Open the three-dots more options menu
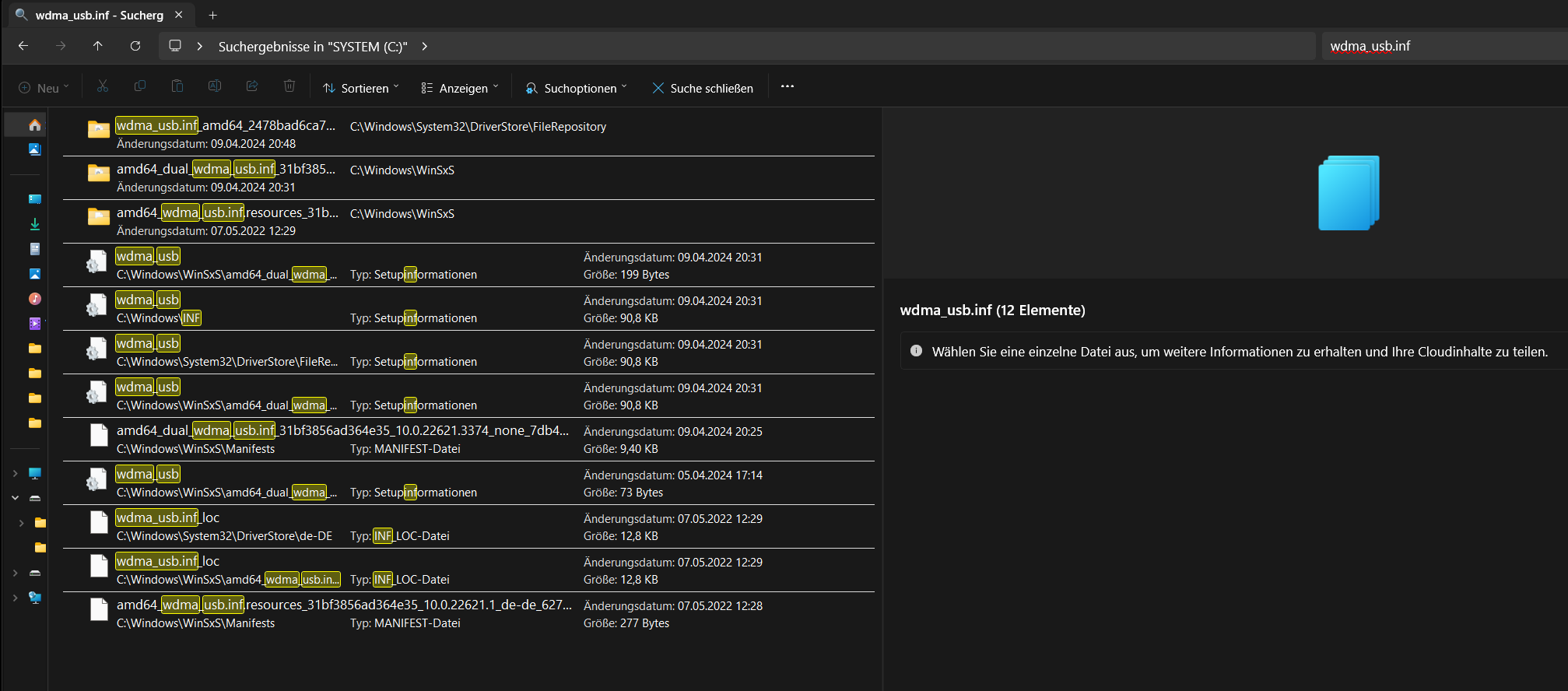 788,86
